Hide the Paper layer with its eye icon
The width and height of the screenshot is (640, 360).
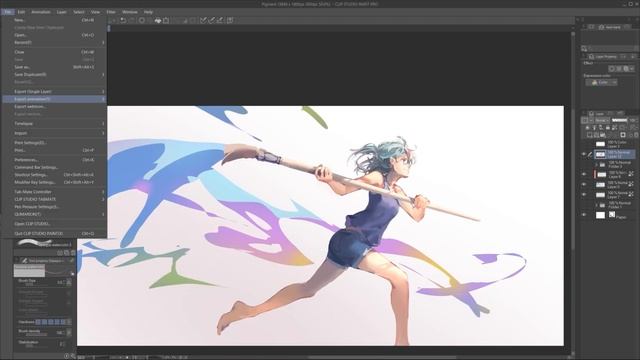pos(584,214)
